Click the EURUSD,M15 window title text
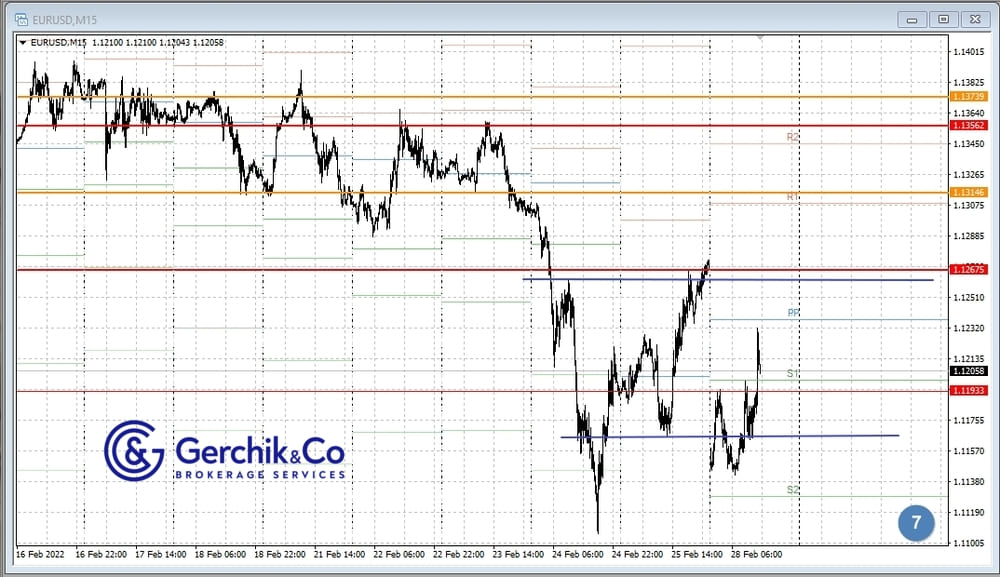The width and height of the screenshot is (1000, 577). 67,19
